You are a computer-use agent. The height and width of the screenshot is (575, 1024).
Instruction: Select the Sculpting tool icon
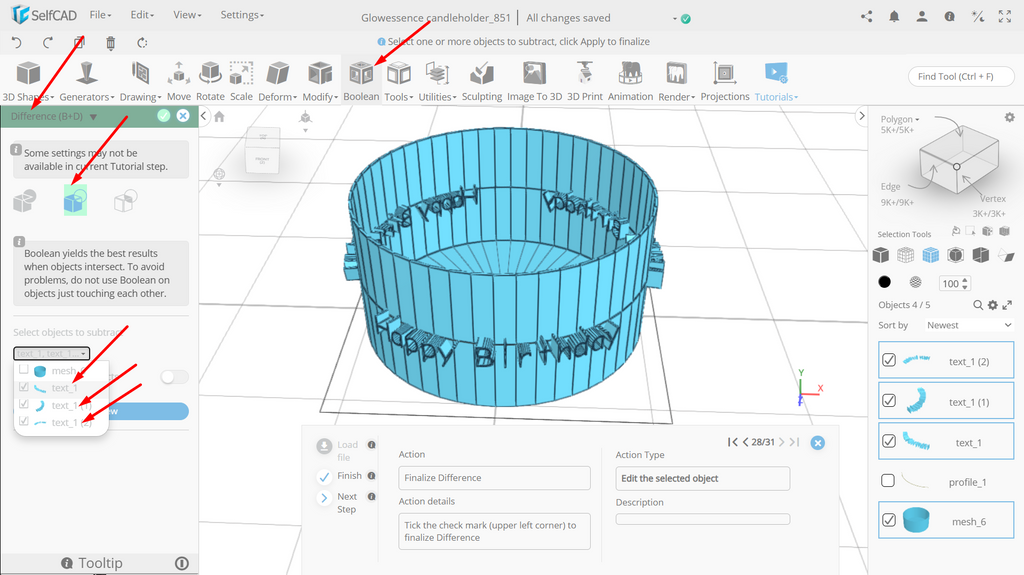point(482,73)
